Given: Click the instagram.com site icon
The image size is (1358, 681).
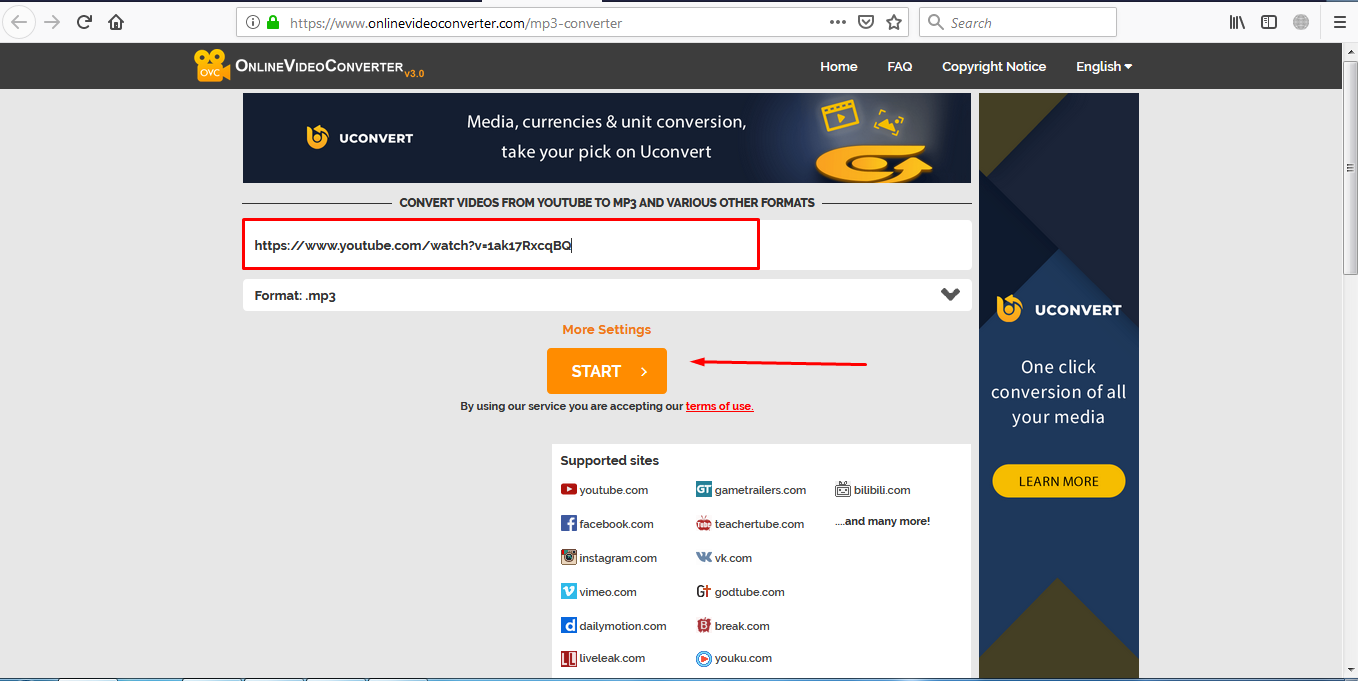Looking at the screenshot, I should (569, 557).
